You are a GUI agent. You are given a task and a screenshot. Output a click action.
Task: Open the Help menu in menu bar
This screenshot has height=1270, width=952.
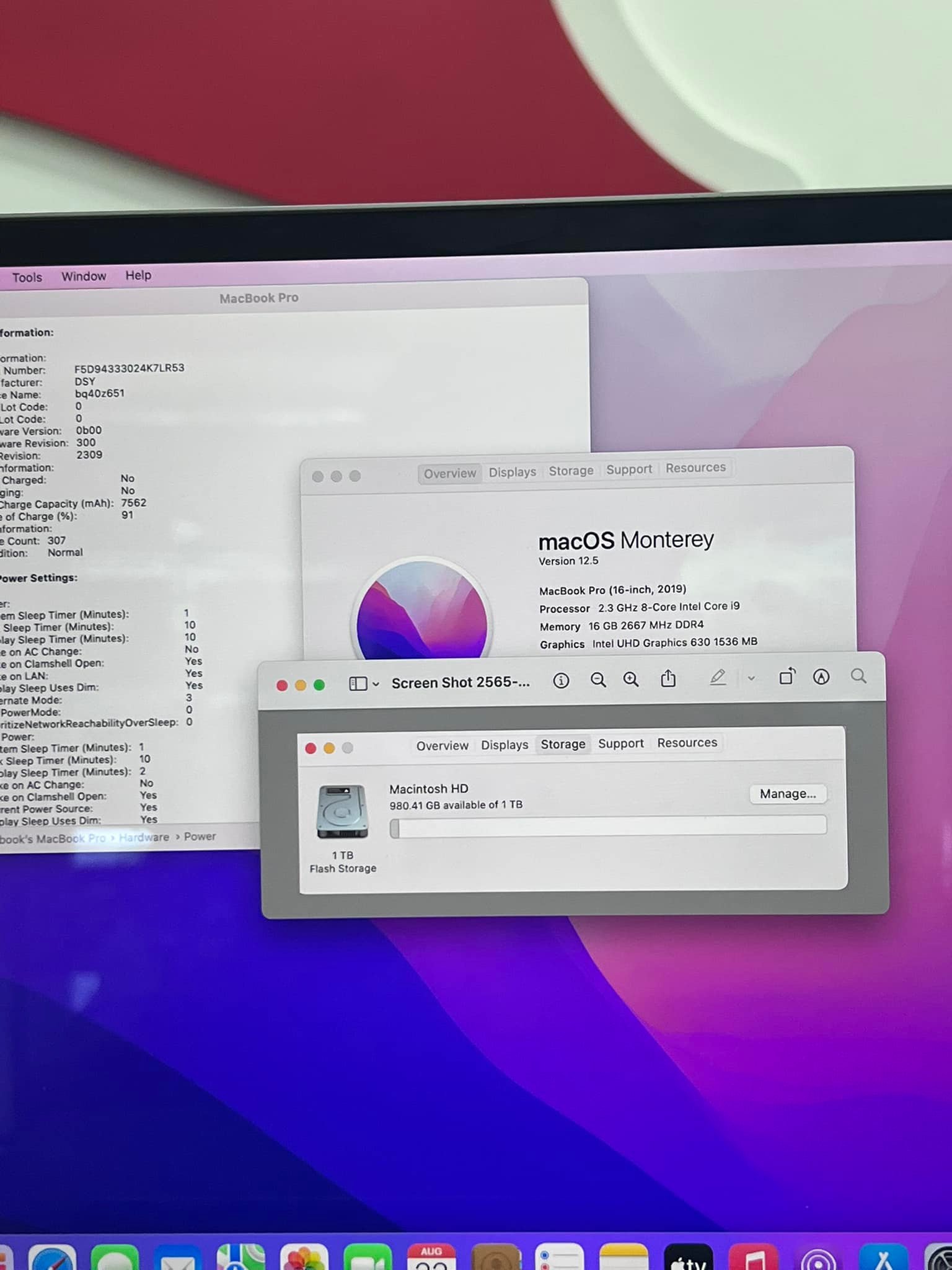(138, 275)
